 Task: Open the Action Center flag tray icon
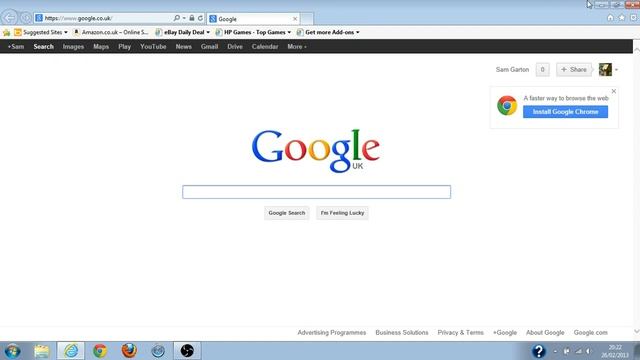pos(567,351)
